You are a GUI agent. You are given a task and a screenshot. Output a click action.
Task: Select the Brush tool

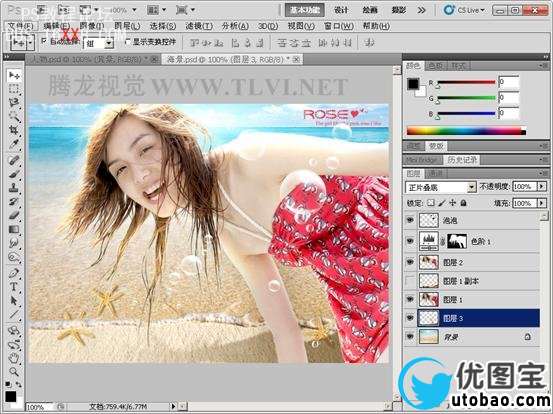[14, 174]
